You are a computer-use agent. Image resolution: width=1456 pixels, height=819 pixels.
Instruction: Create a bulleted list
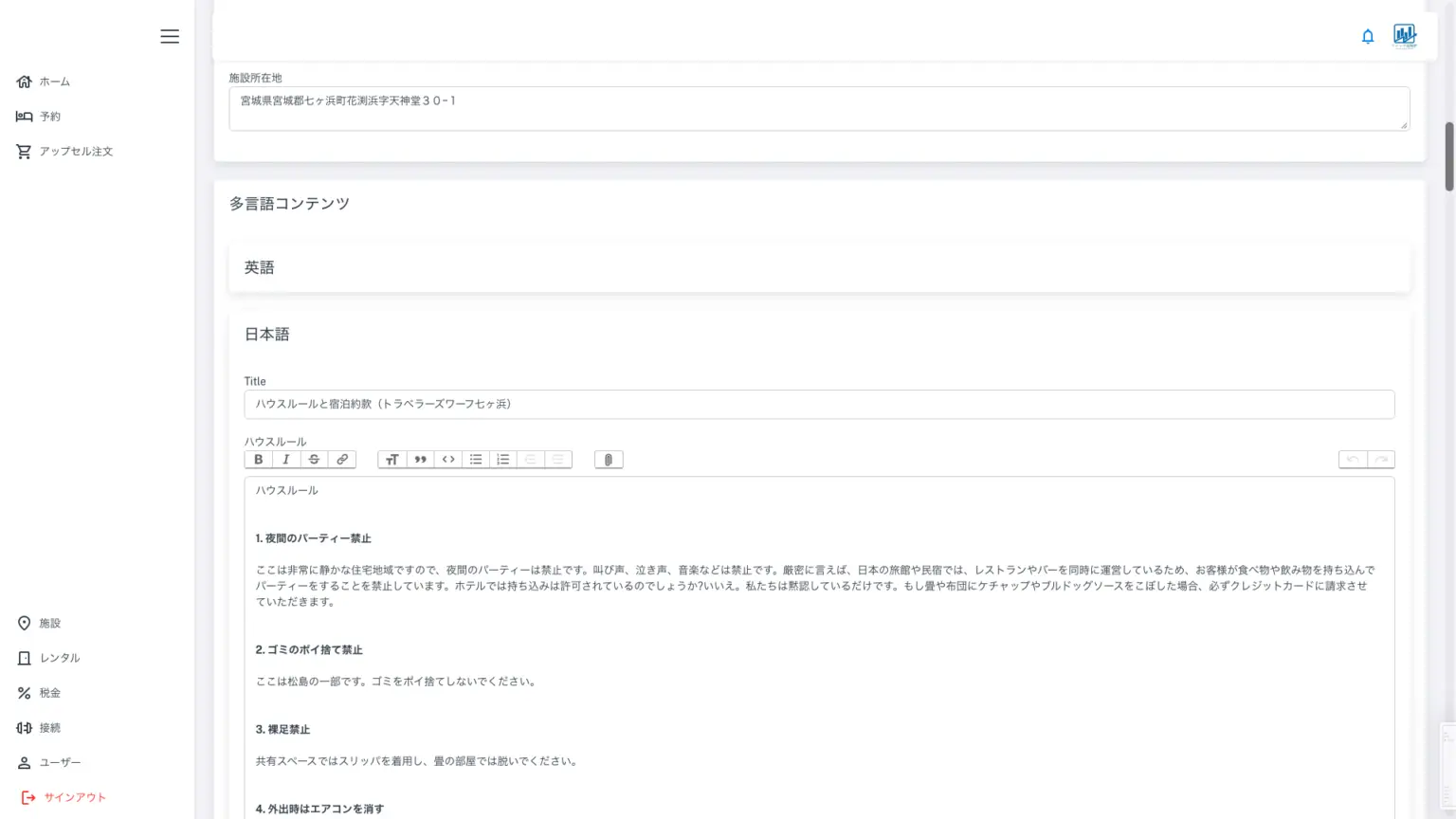pos(476,460)
